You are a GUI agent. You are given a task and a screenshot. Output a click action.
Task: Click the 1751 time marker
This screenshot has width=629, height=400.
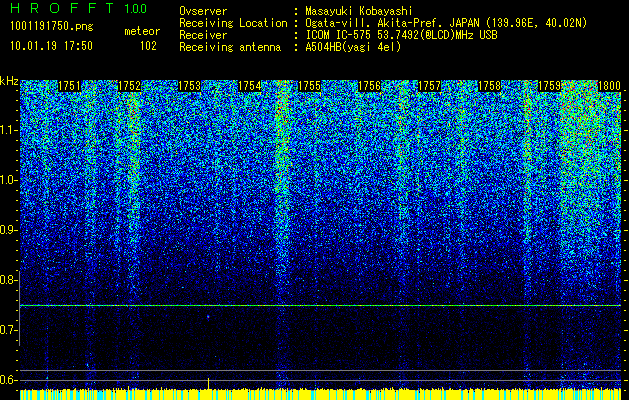pyautogui.click(x=69, y=86)
